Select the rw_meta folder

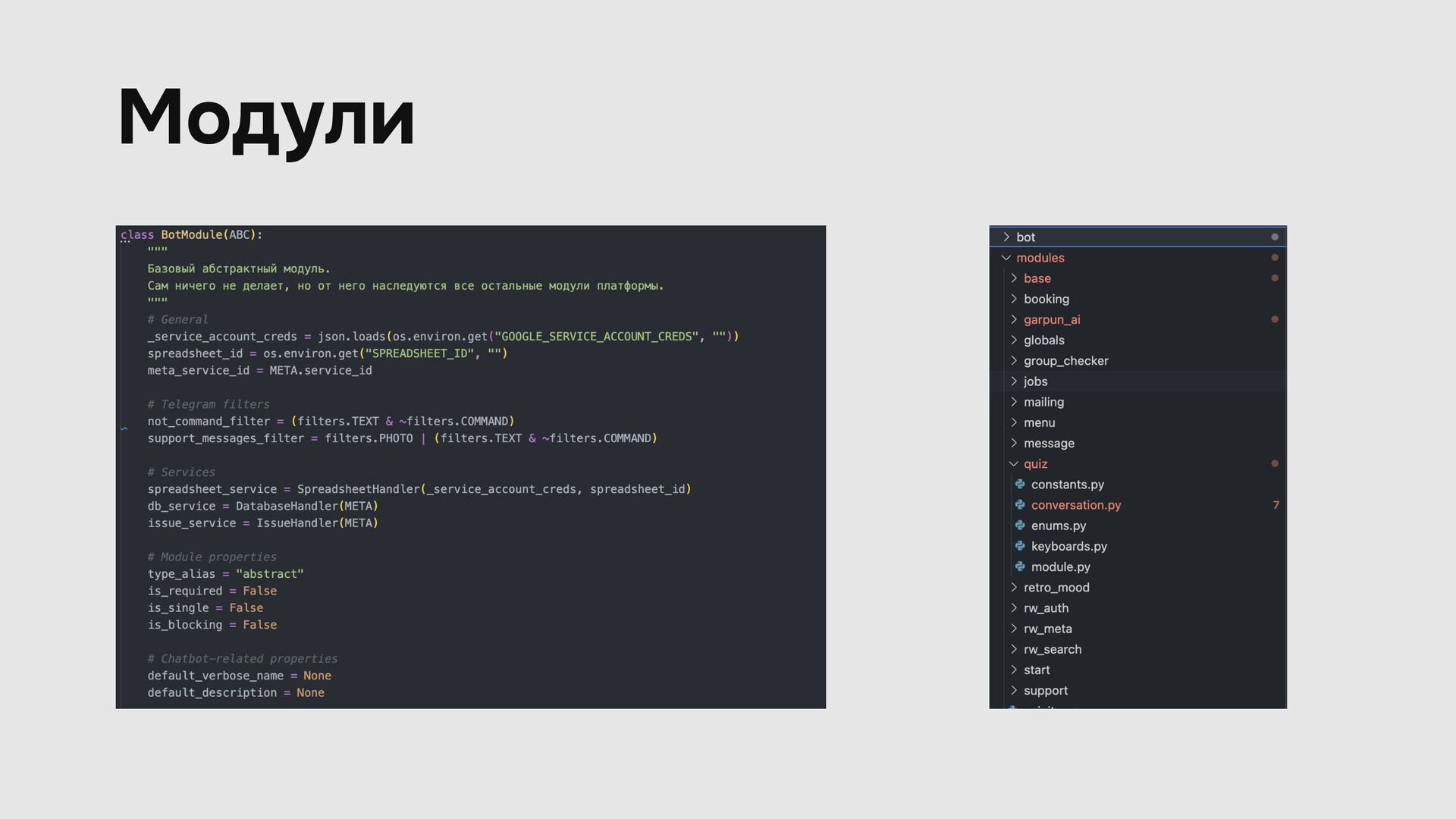1047,629
